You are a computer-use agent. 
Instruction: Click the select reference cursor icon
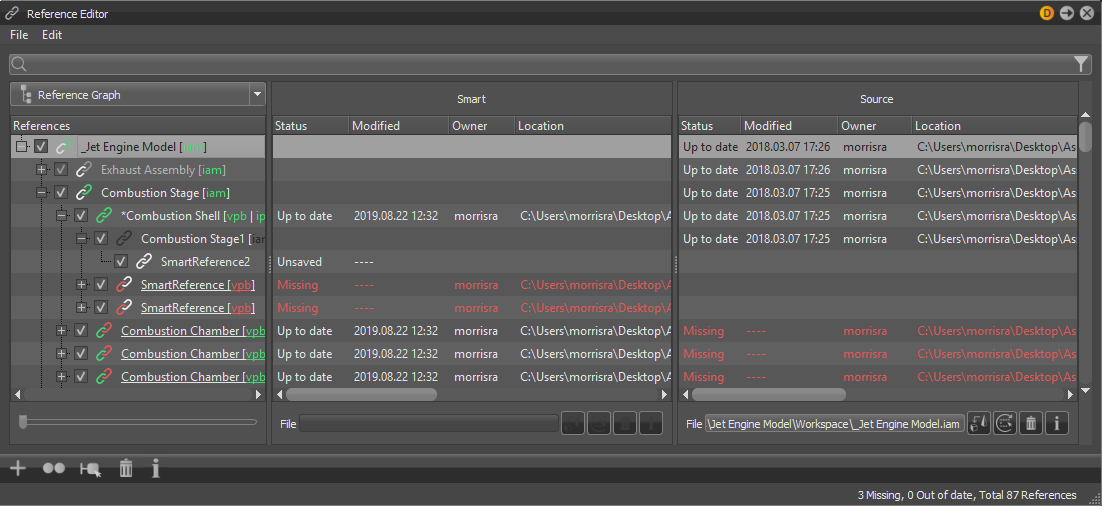pos(90,469)
